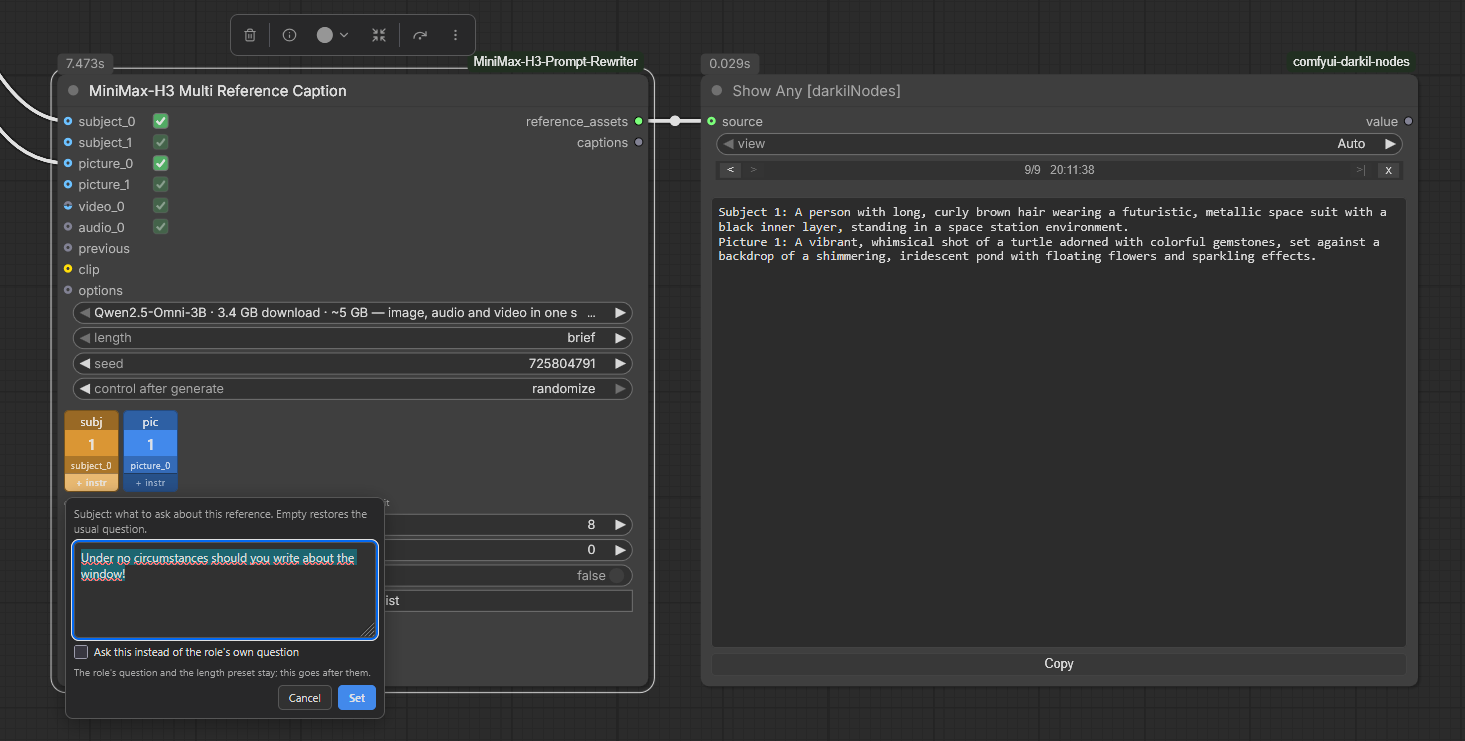Toggle the picture_0 checkbox

pyautogui.click(x=160, y=163)
